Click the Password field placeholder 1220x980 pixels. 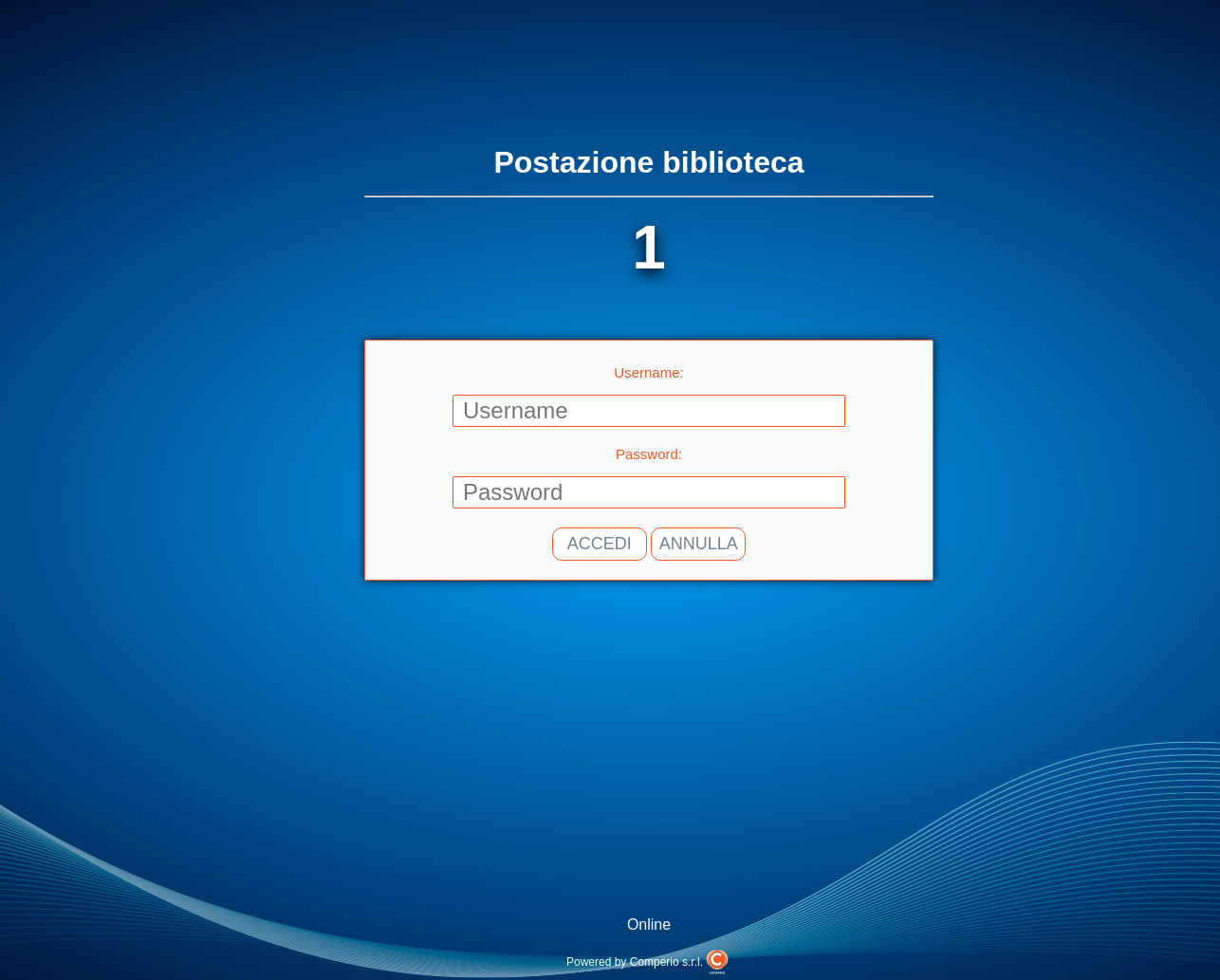click(648, 491)
